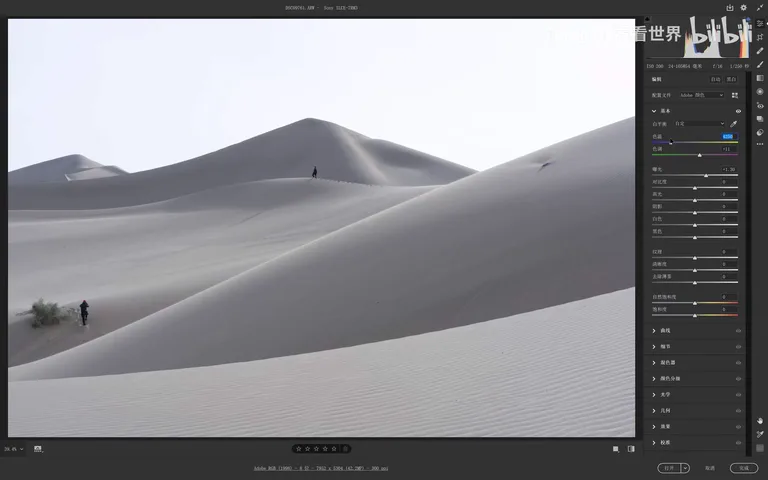Screen dimensions: 768x480
Task: Click the exposure value field
Action: (728, 169)
